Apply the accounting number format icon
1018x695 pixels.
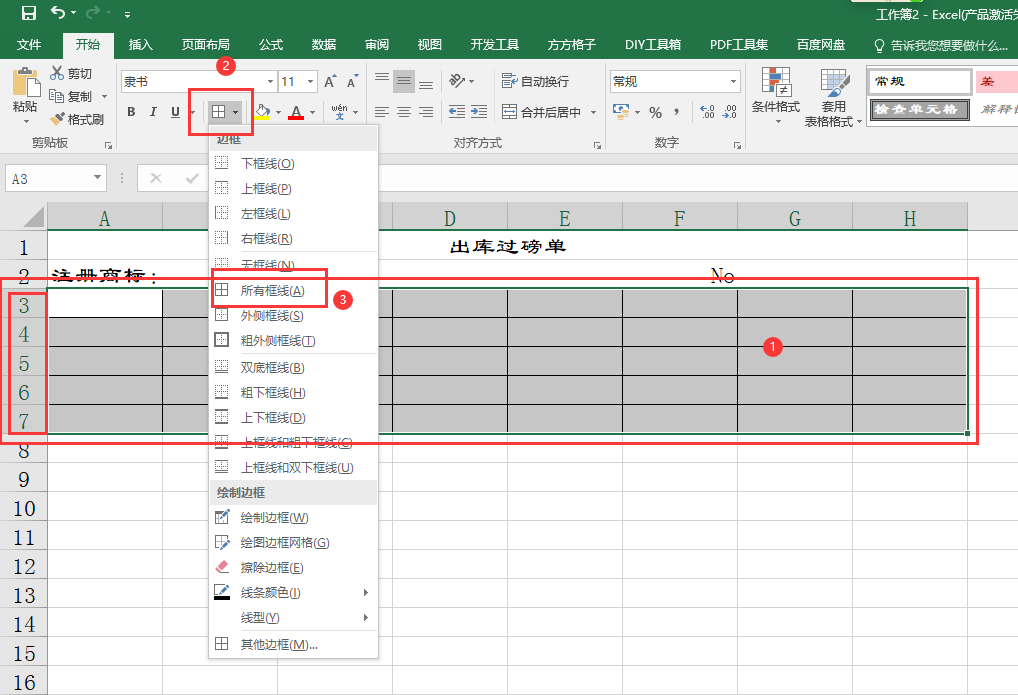point(621,112)
